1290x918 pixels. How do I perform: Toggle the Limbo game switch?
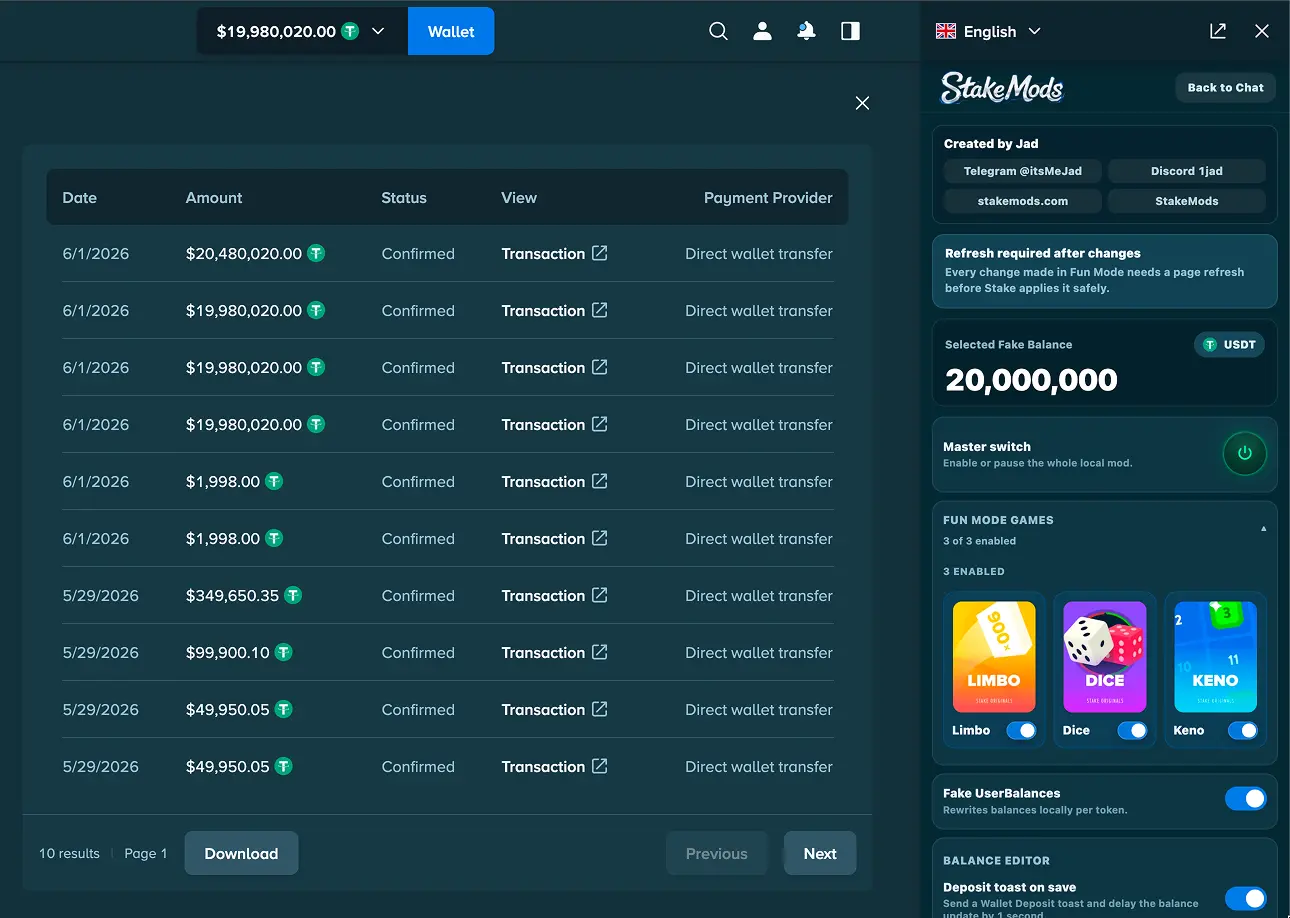(x=1021, y=730)
